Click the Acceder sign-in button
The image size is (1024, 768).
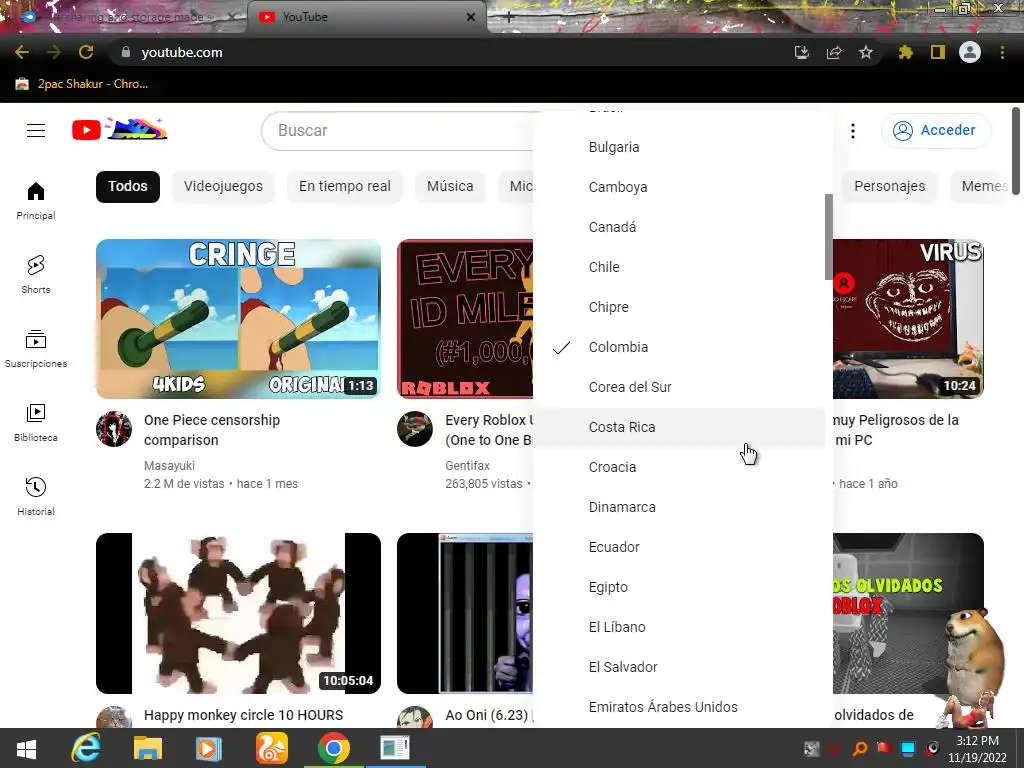(935, 131)
